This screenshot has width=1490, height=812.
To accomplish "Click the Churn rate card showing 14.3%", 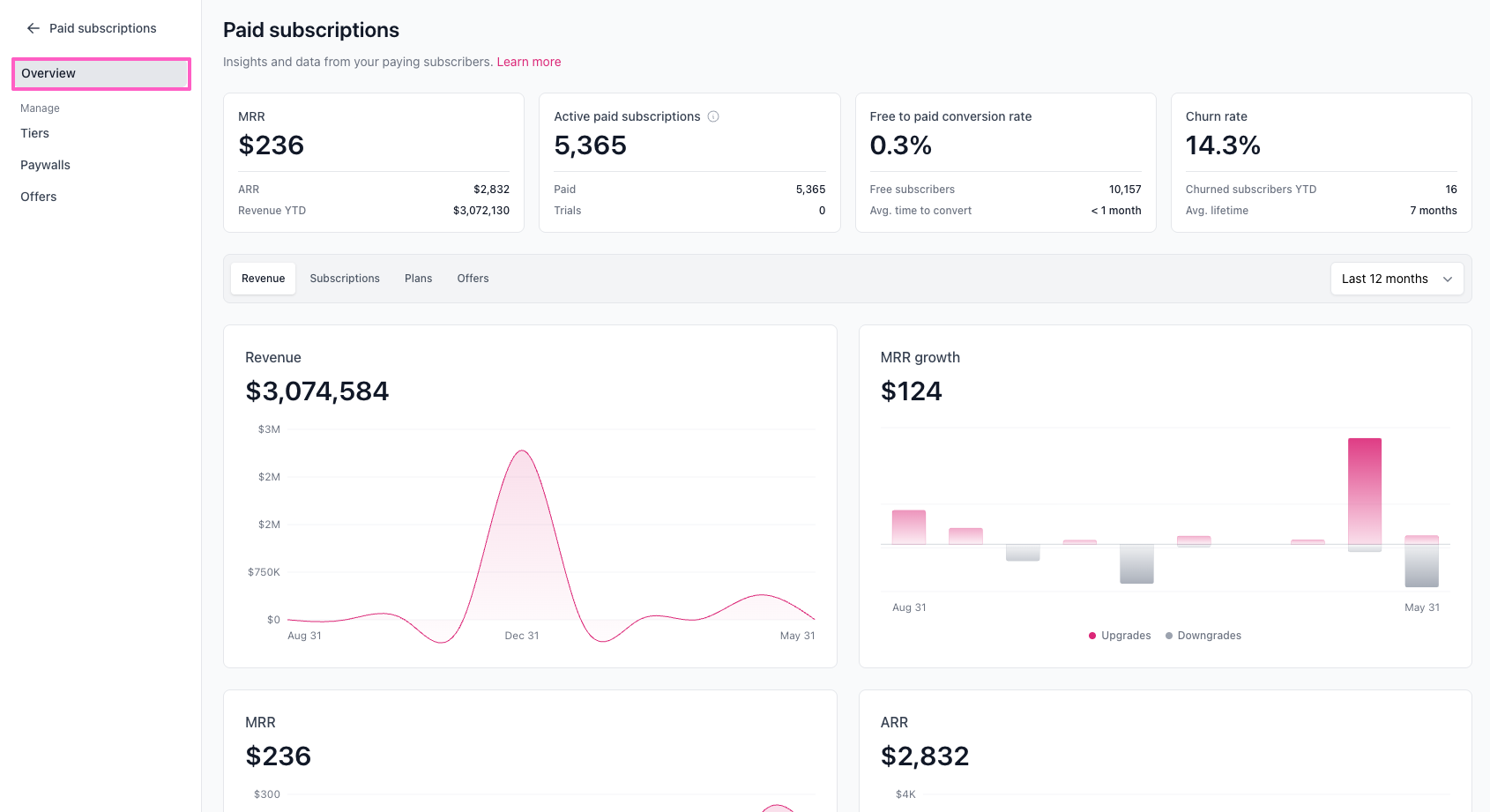I will (x=1321, y=162).
